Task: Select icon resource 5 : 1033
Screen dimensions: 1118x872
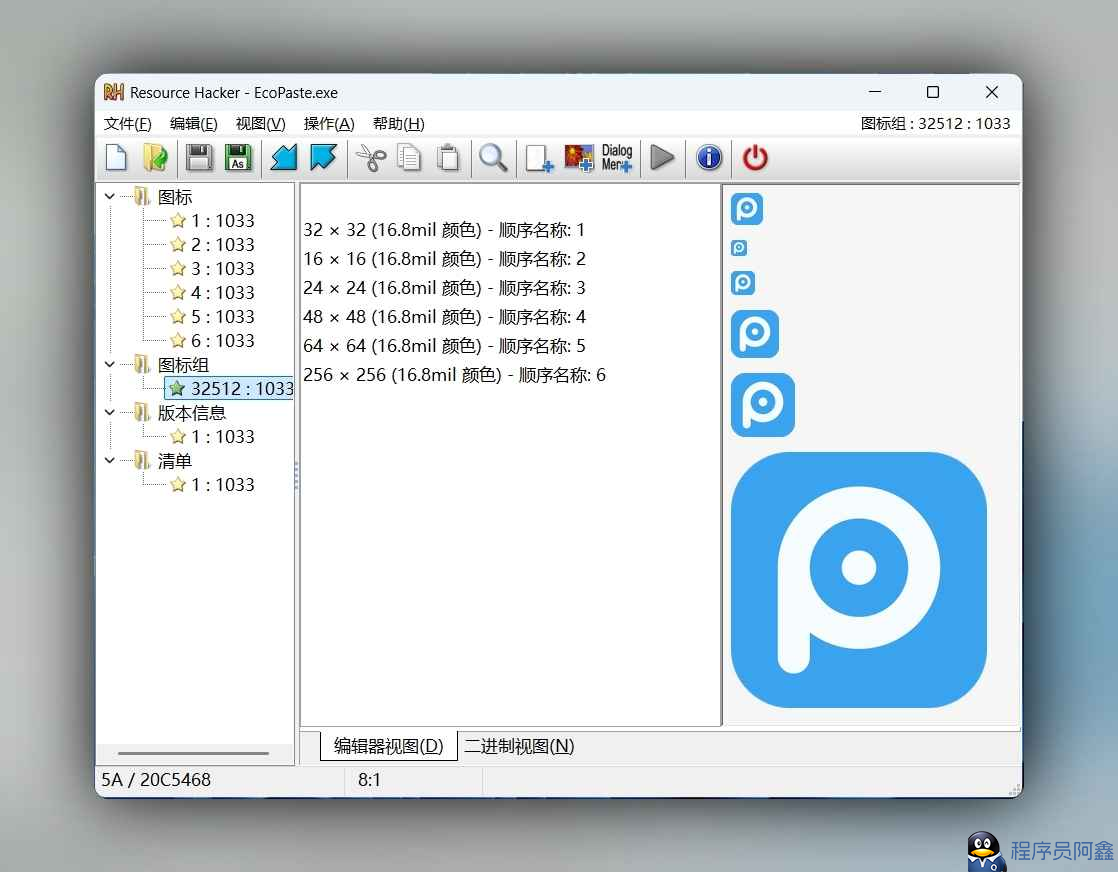Action: click(x=222, y=317)
